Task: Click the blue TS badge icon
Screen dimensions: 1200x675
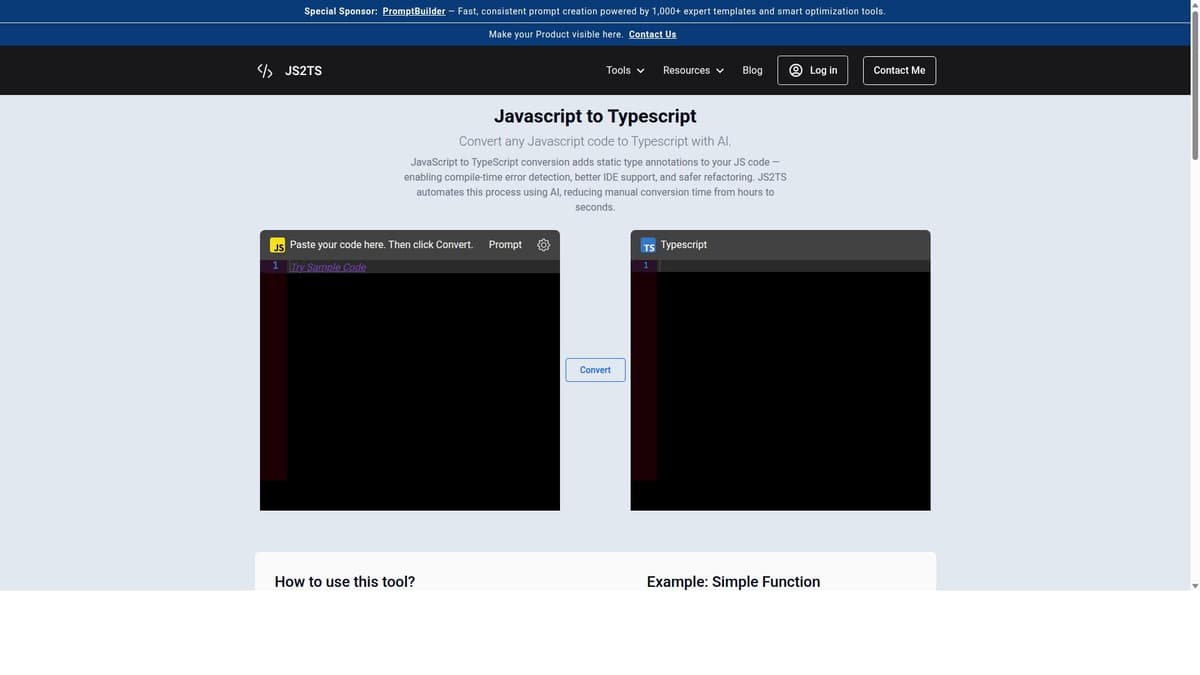Action: point(648,245)
